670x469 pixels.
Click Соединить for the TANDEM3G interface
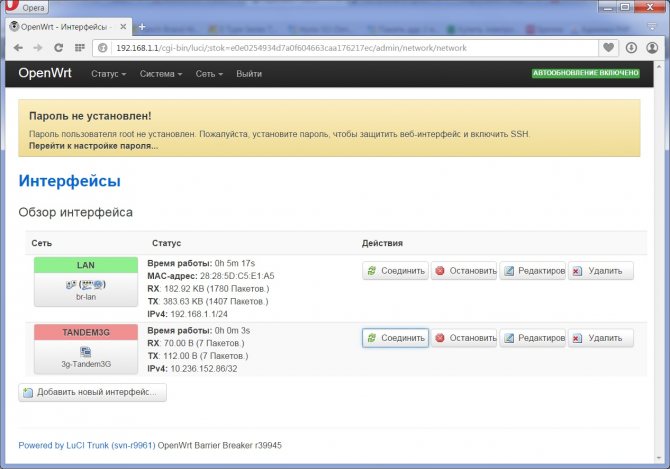click(395, 338)
